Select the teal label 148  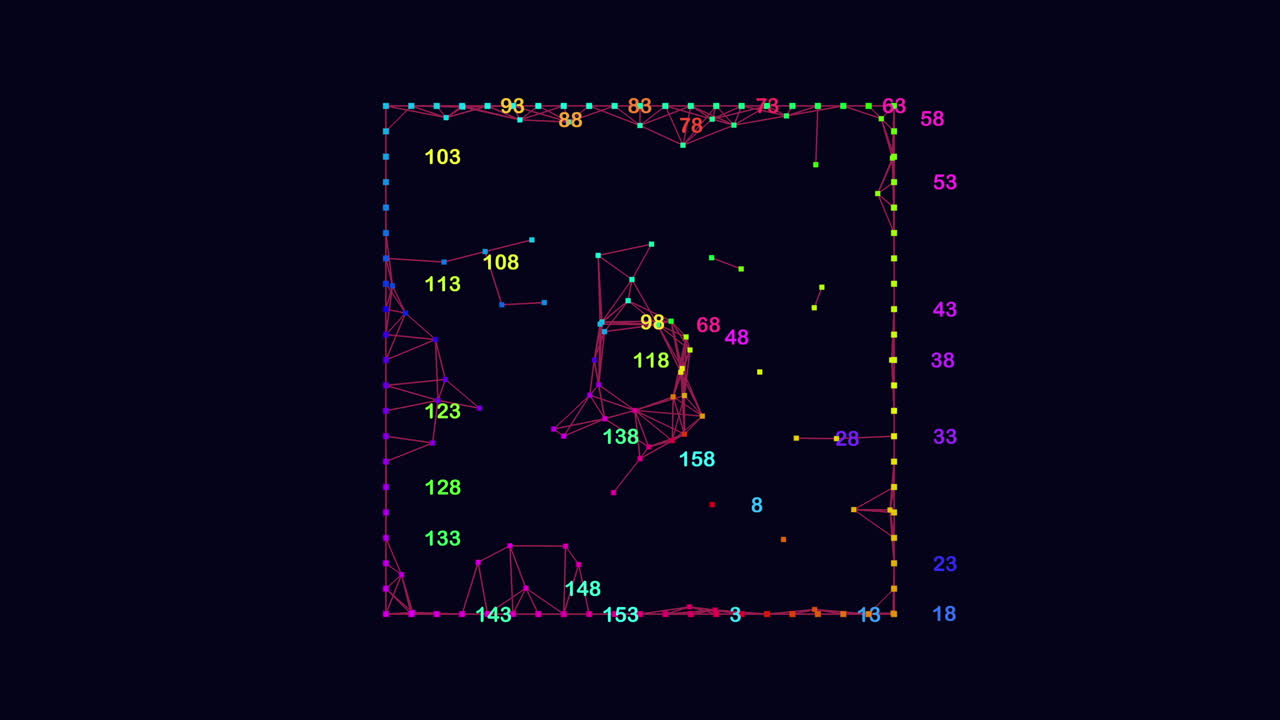(x=582, y=589)
